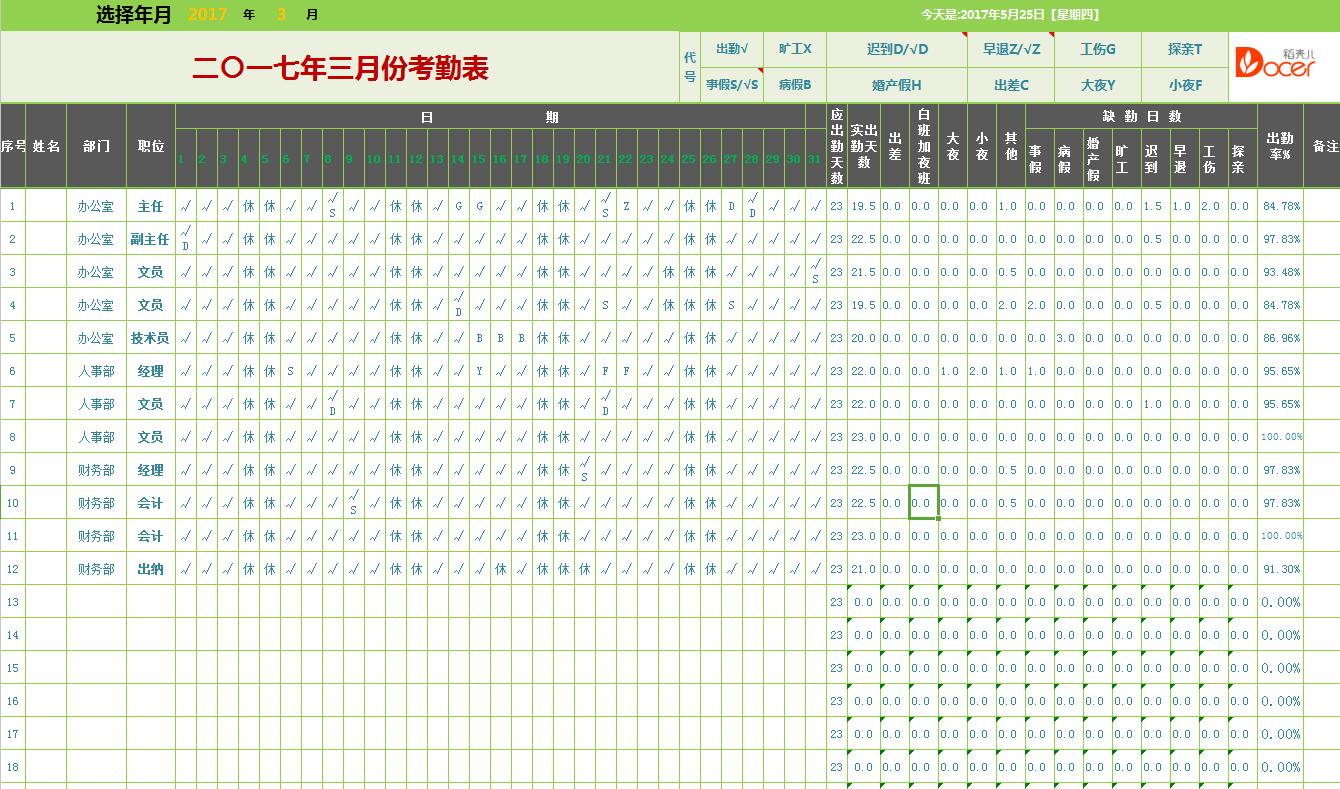The image size is (1340, 789).
Task: Select legend cell 迟到D/√D
Action: 897,49
